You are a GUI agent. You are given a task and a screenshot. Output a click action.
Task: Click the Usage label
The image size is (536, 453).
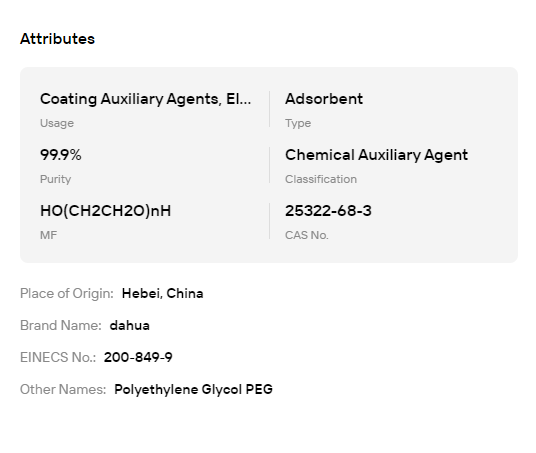[x=57, y=123]
